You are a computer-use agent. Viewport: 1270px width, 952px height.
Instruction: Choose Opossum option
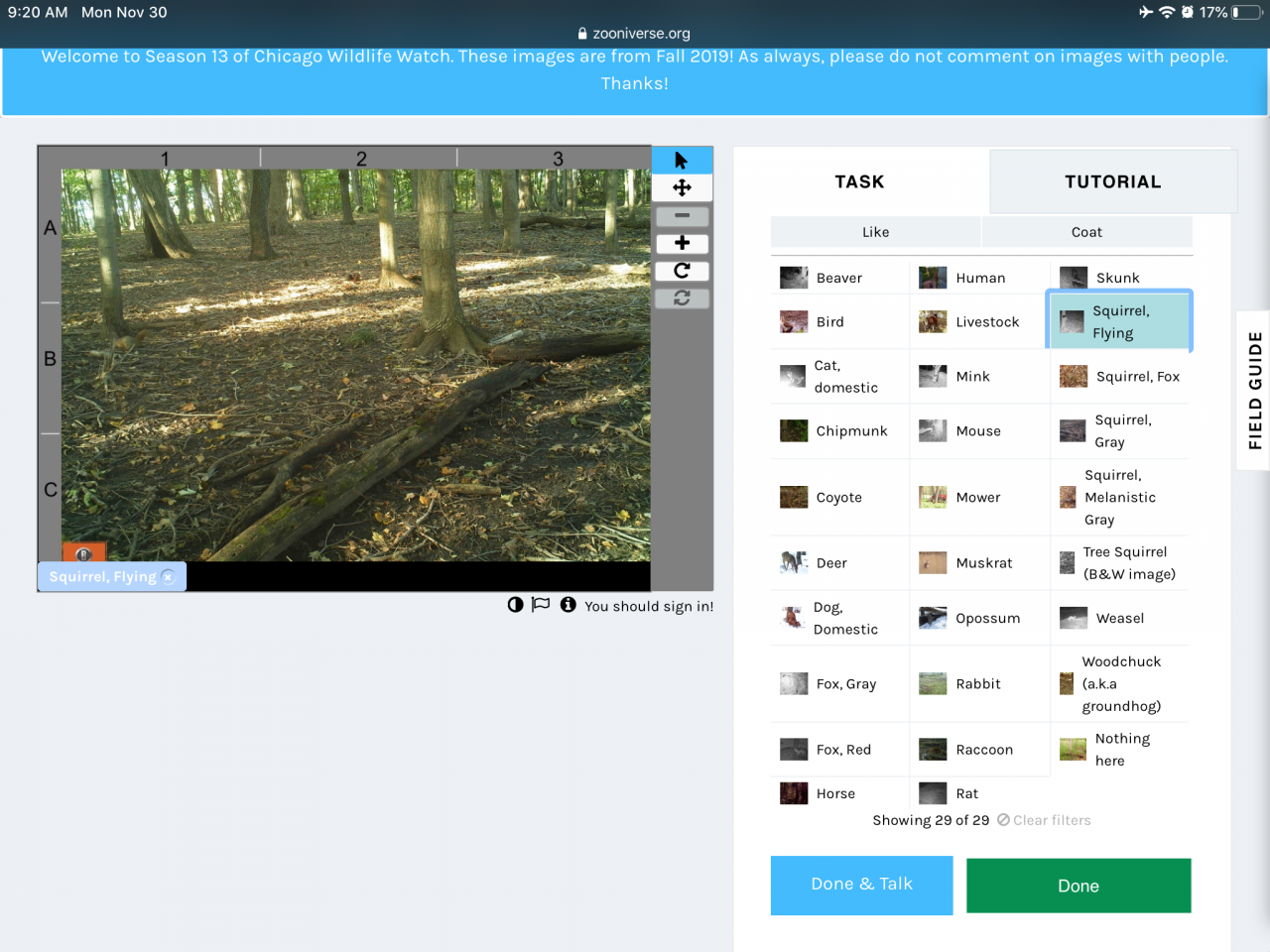click(979, 619)
